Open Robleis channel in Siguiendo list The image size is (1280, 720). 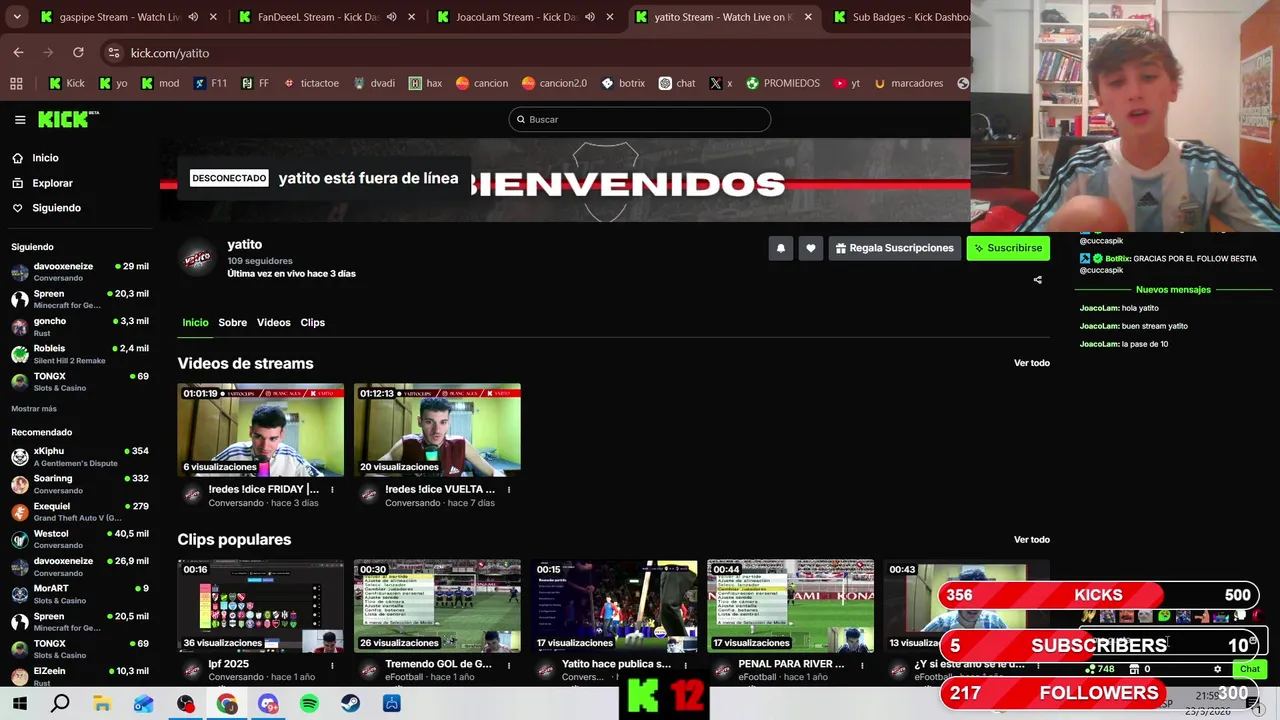tap(80, 354)
